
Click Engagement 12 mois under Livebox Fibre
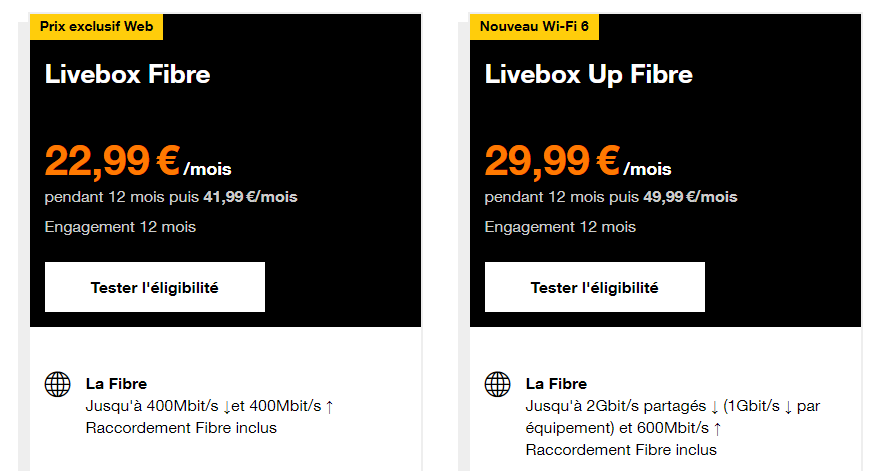point(120,227)
